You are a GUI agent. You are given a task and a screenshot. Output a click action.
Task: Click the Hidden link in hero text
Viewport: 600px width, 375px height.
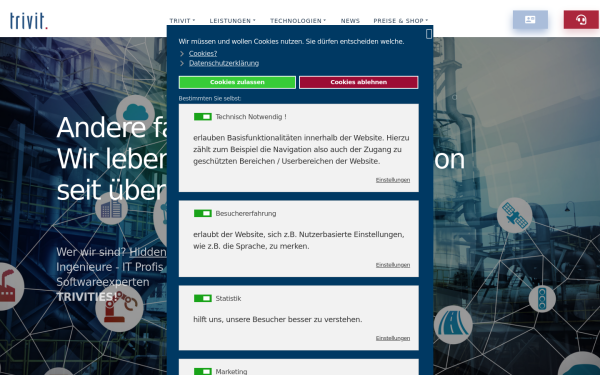click(x=148, y=252)
